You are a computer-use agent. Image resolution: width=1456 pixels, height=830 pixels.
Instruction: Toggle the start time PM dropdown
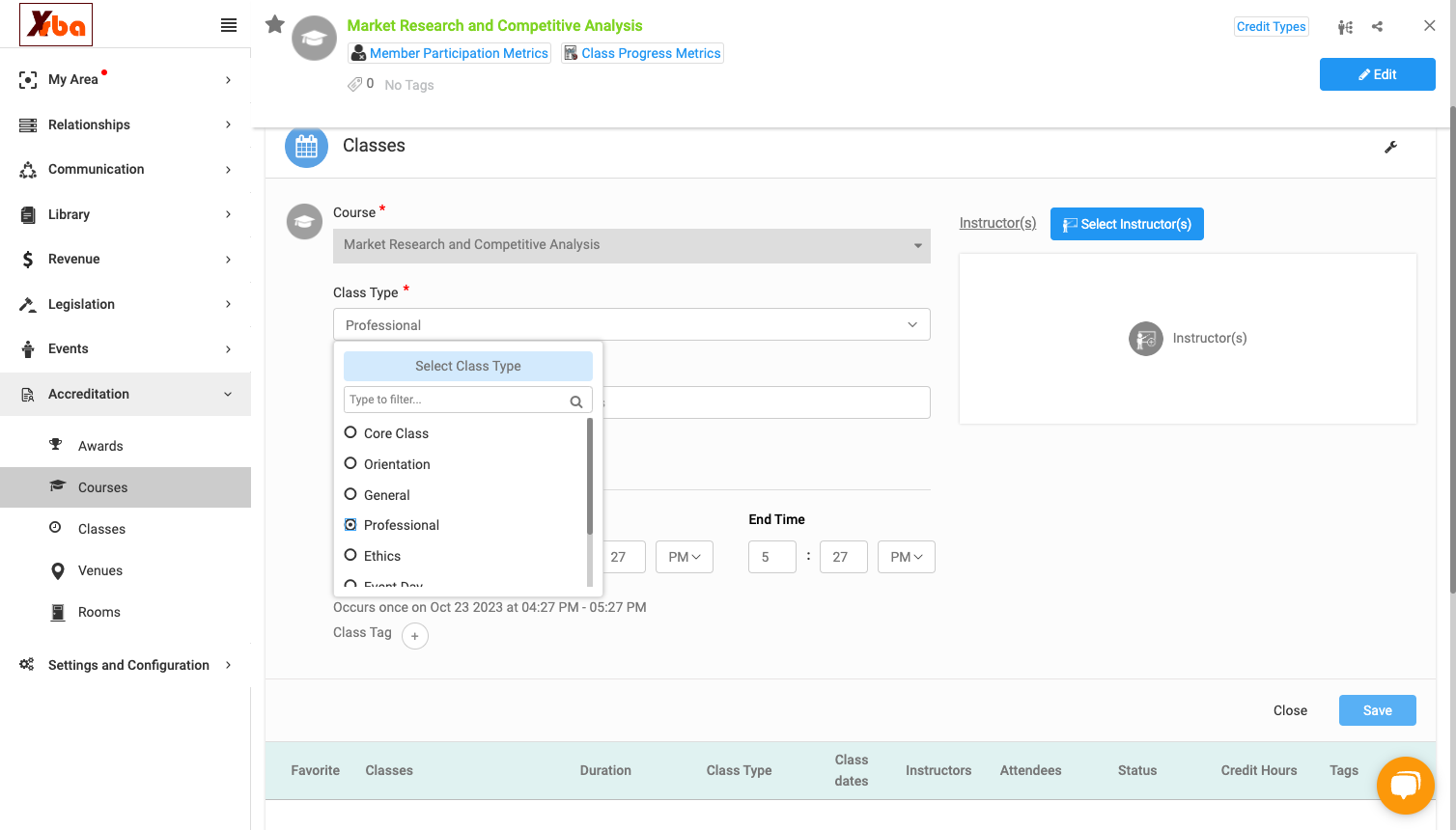pos(685,557)
